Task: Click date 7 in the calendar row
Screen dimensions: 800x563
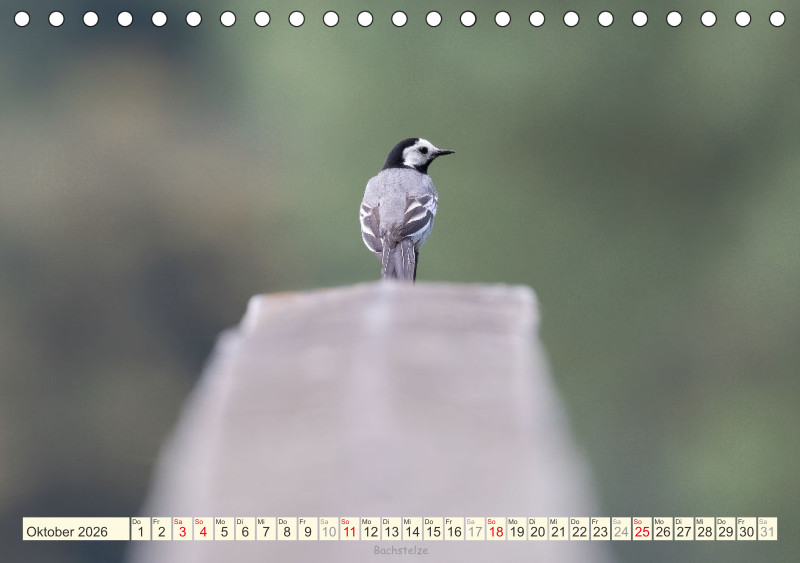Action: [266, 531]
